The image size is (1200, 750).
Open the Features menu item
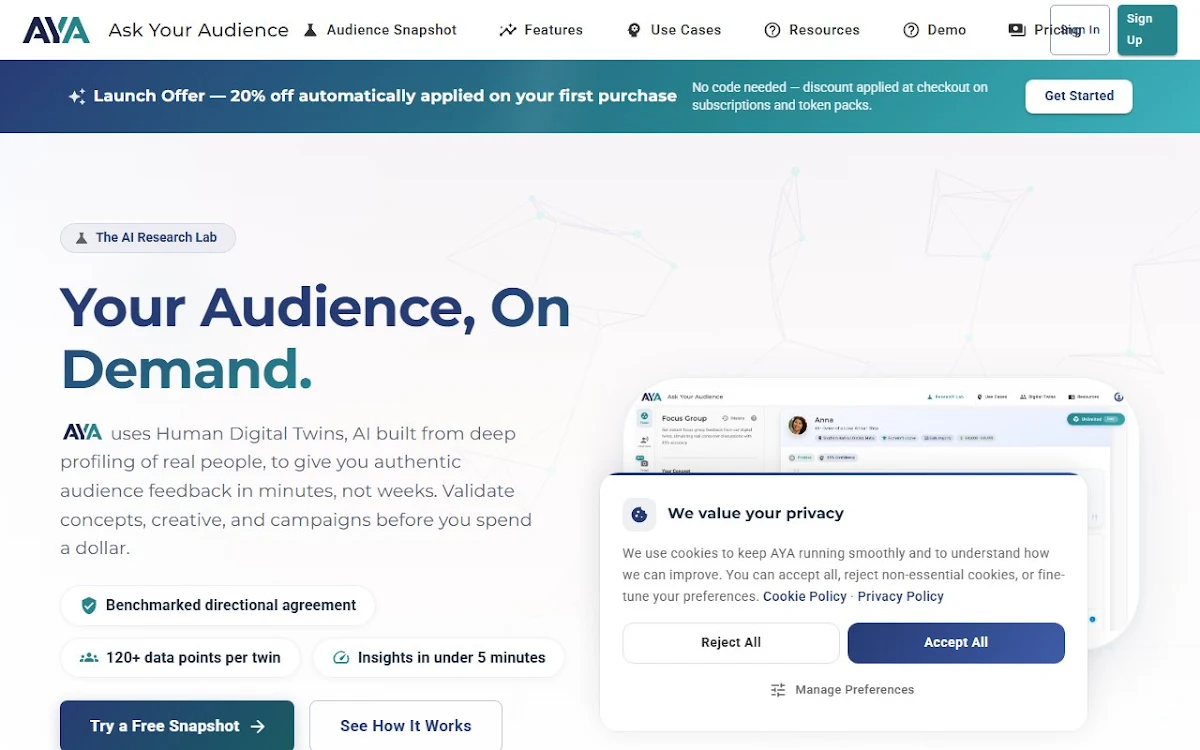(541, 30)
